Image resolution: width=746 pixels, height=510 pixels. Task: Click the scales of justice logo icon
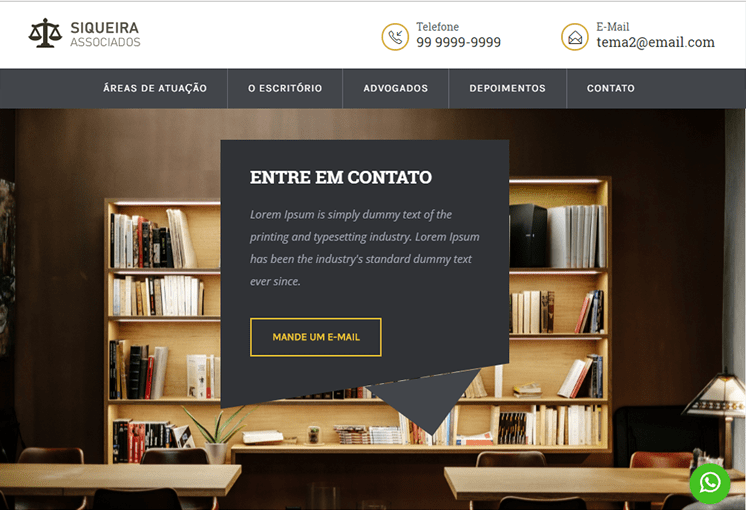tap(45, 33)
